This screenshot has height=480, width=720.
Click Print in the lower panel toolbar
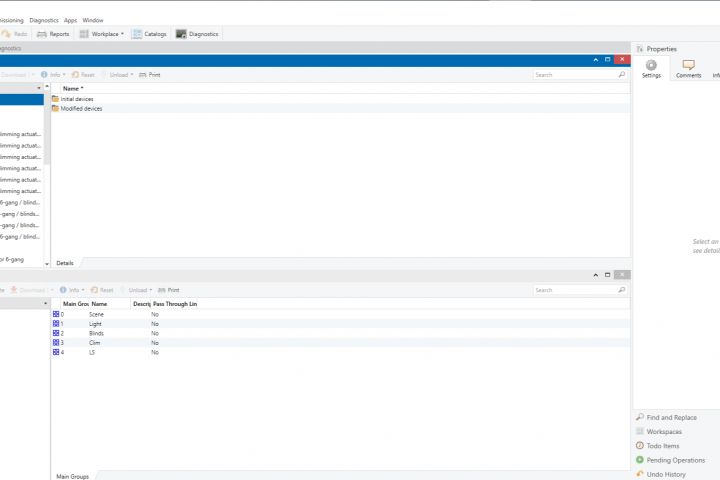pyautogui.click(x=169, y=290)
